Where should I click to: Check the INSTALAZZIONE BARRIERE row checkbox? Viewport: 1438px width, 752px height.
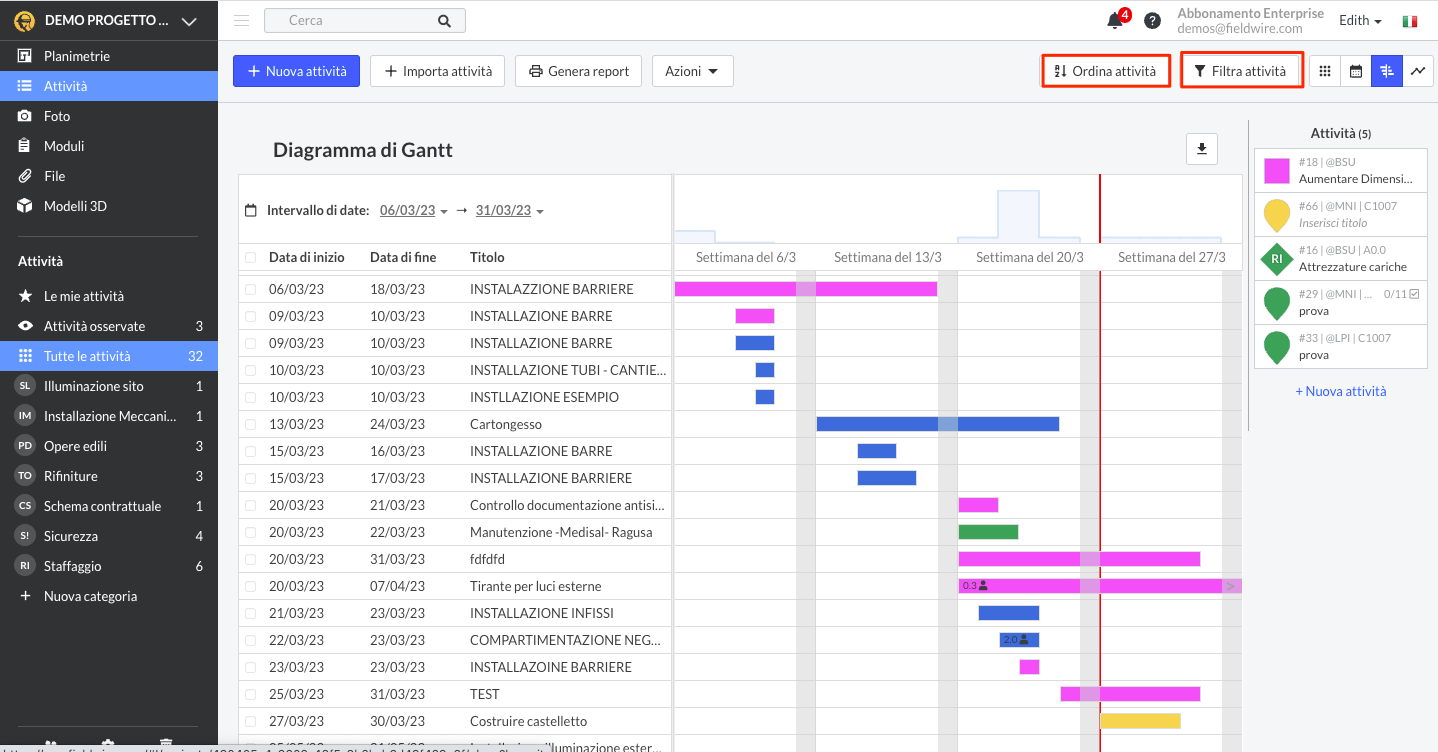point(251,289)
